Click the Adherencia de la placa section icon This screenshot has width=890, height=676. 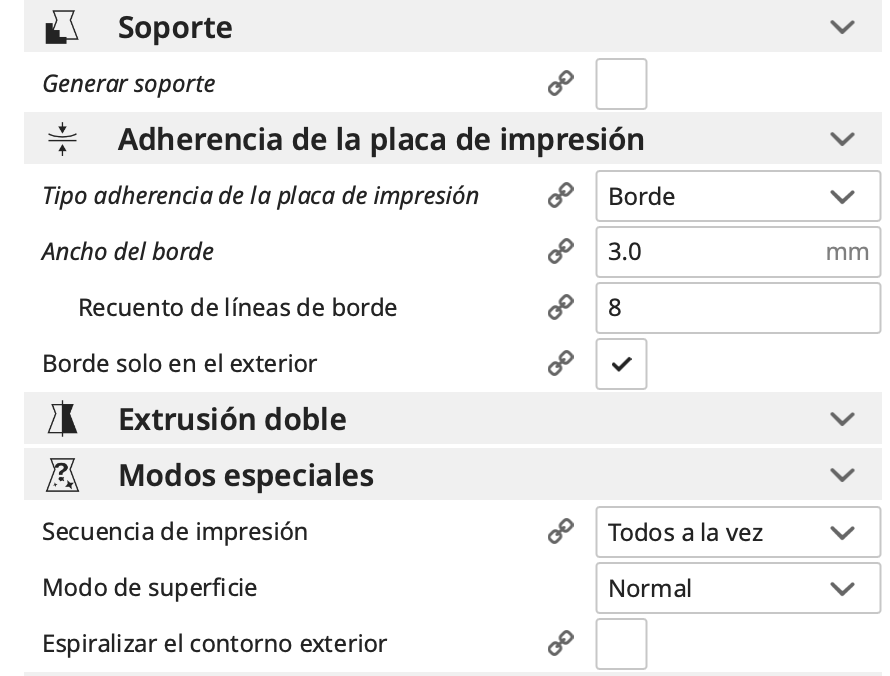tap(62, 139)
